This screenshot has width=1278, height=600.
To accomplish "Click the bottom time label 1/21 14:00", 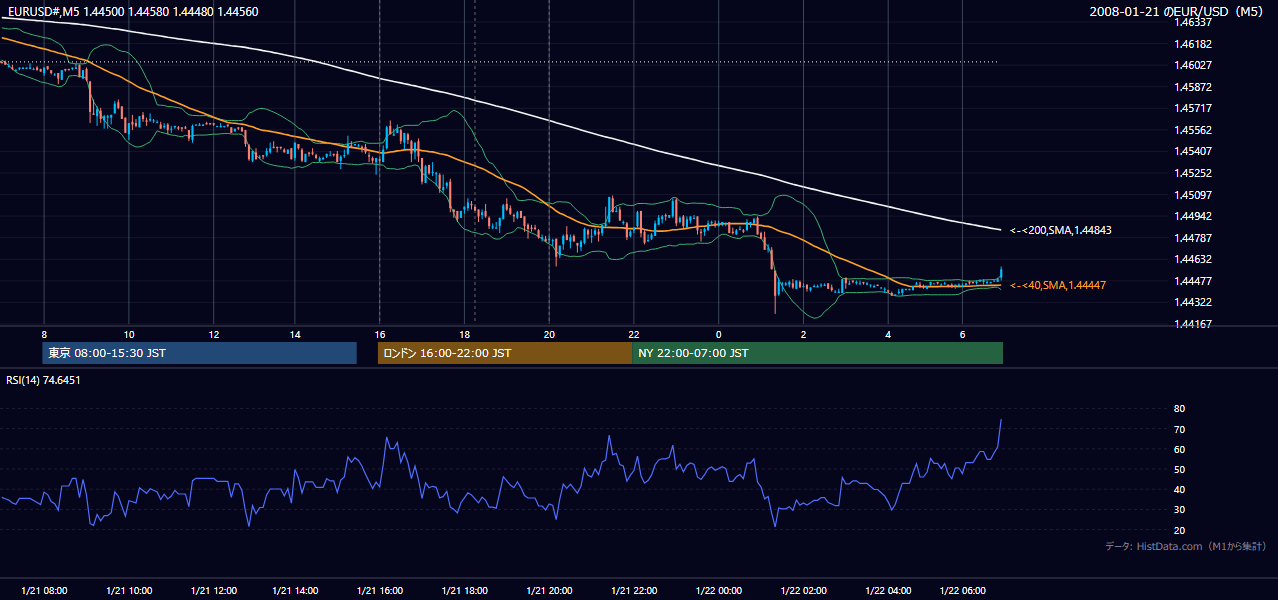I will point(297,591).
